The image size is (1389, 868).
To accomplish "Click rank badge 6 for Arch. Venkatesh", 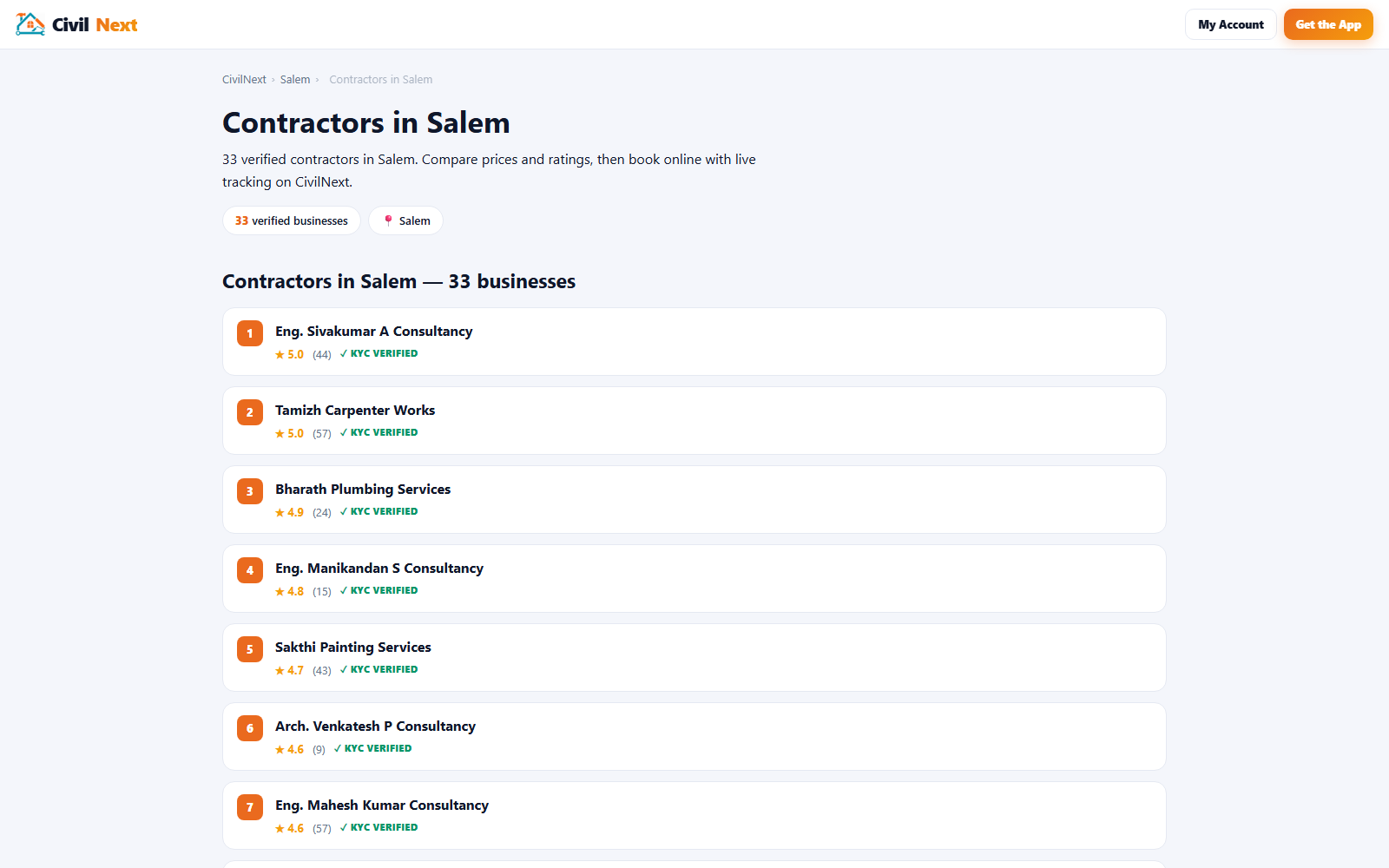I will pyautogui.click(x=250, y=728).
